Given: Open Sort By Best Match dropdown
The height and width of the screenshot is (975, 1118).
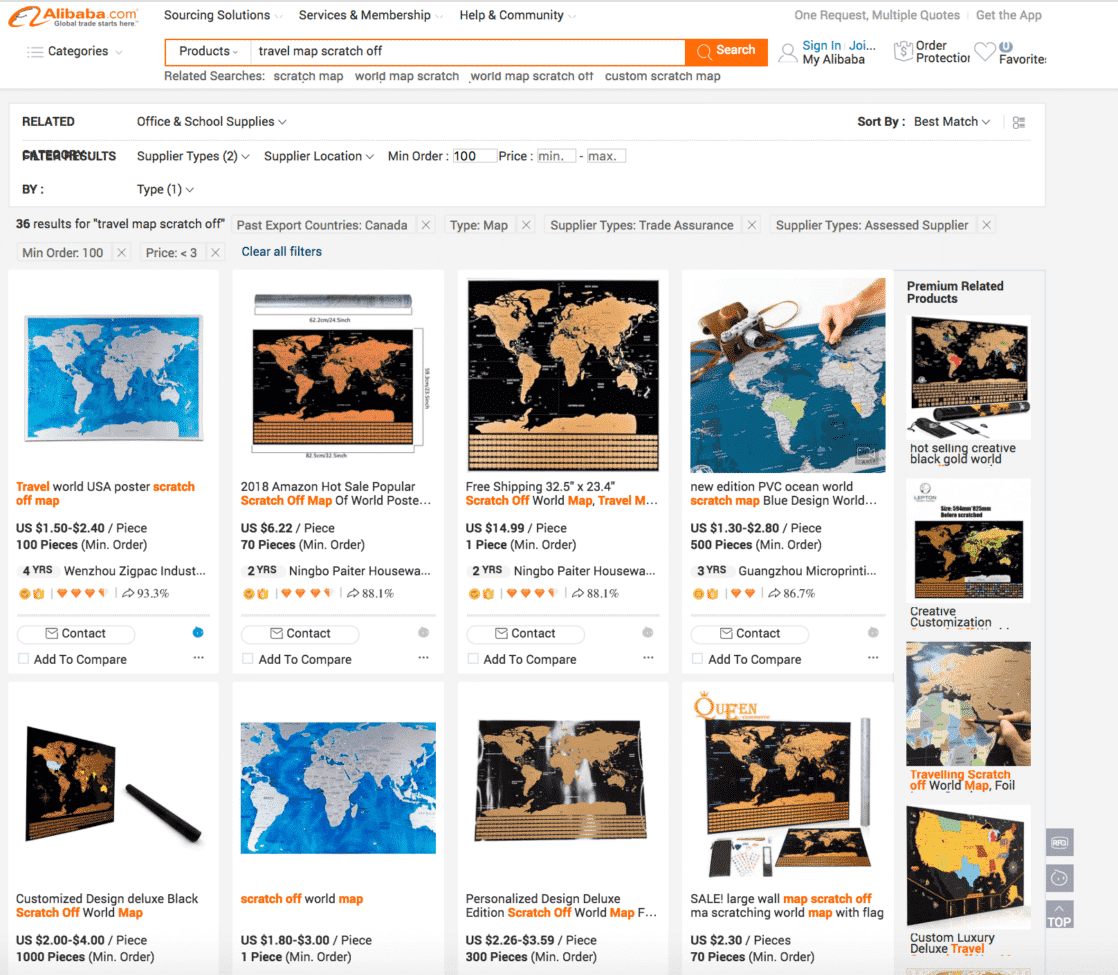Looking at the screenshot, I should [x=952, y=121].
